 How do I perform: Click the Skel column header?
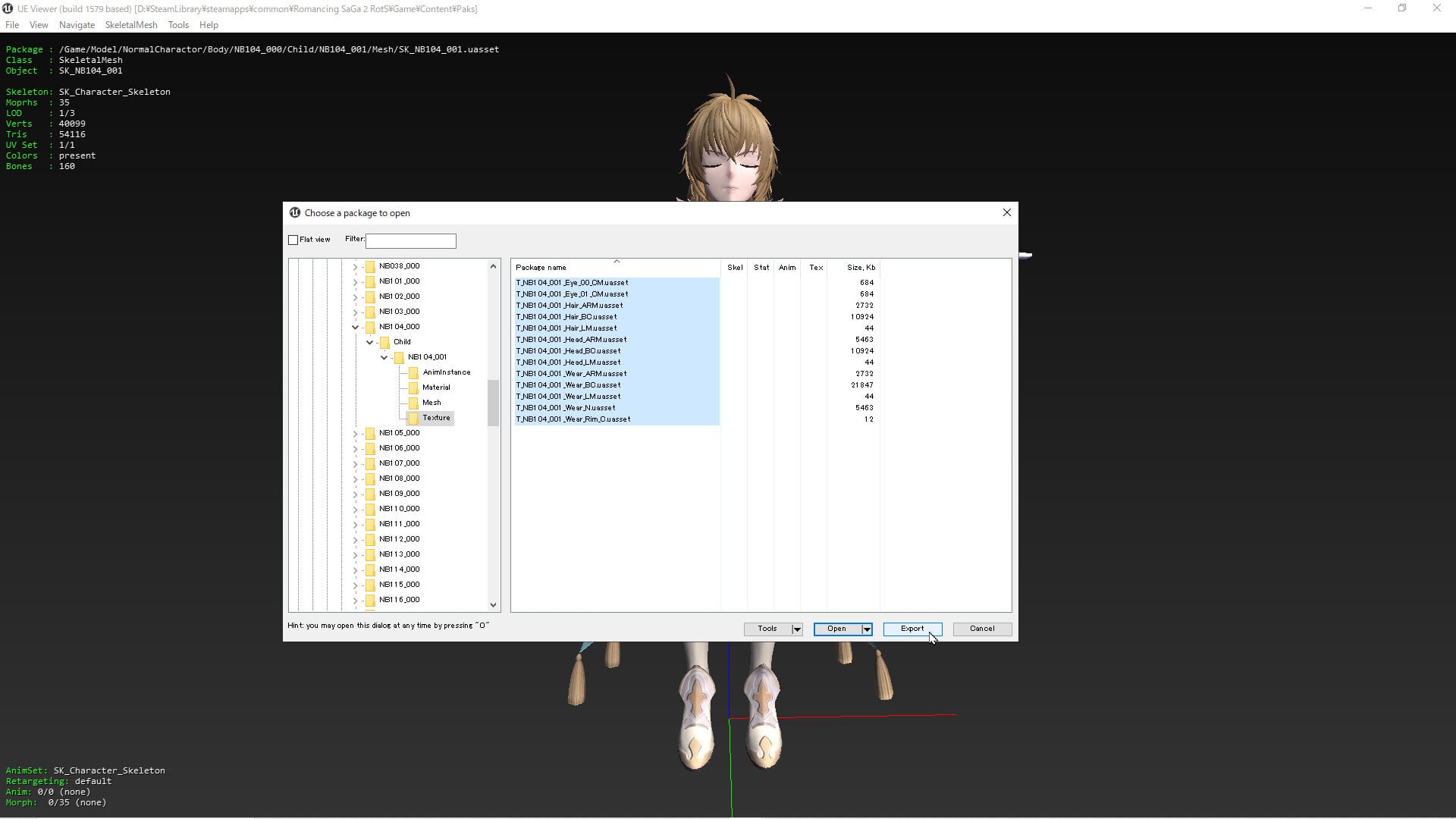pyautogui.click(x=734, y=268)
